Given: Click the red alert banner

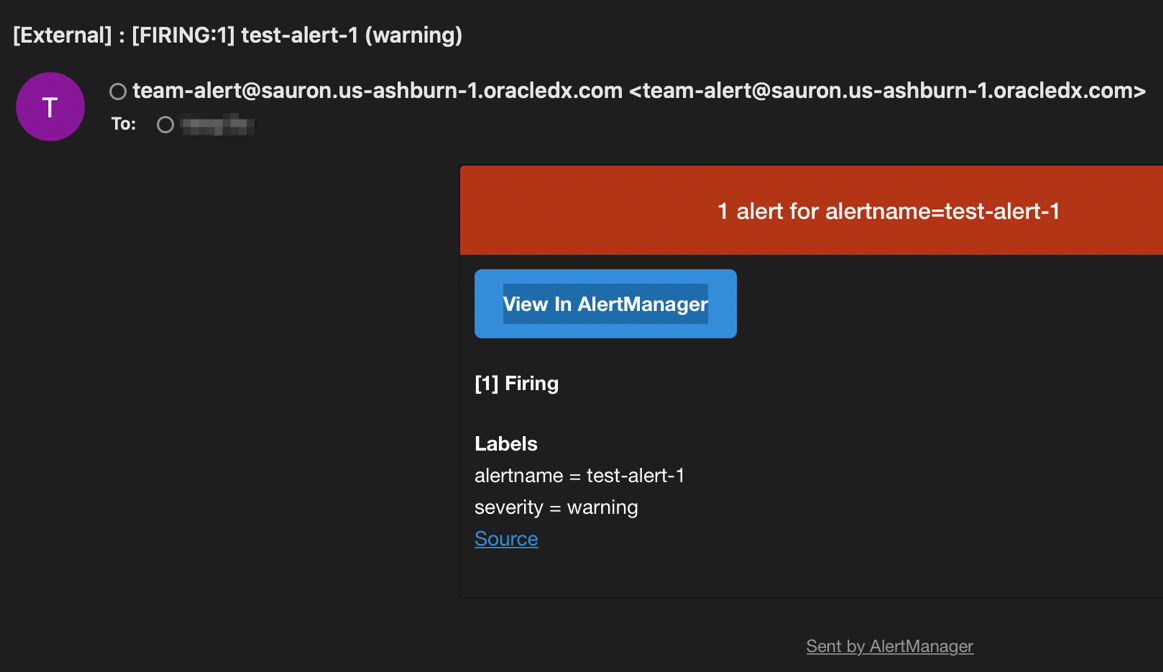Looking at the screenshot, I should pyautogui.click(x=810, y=210).
